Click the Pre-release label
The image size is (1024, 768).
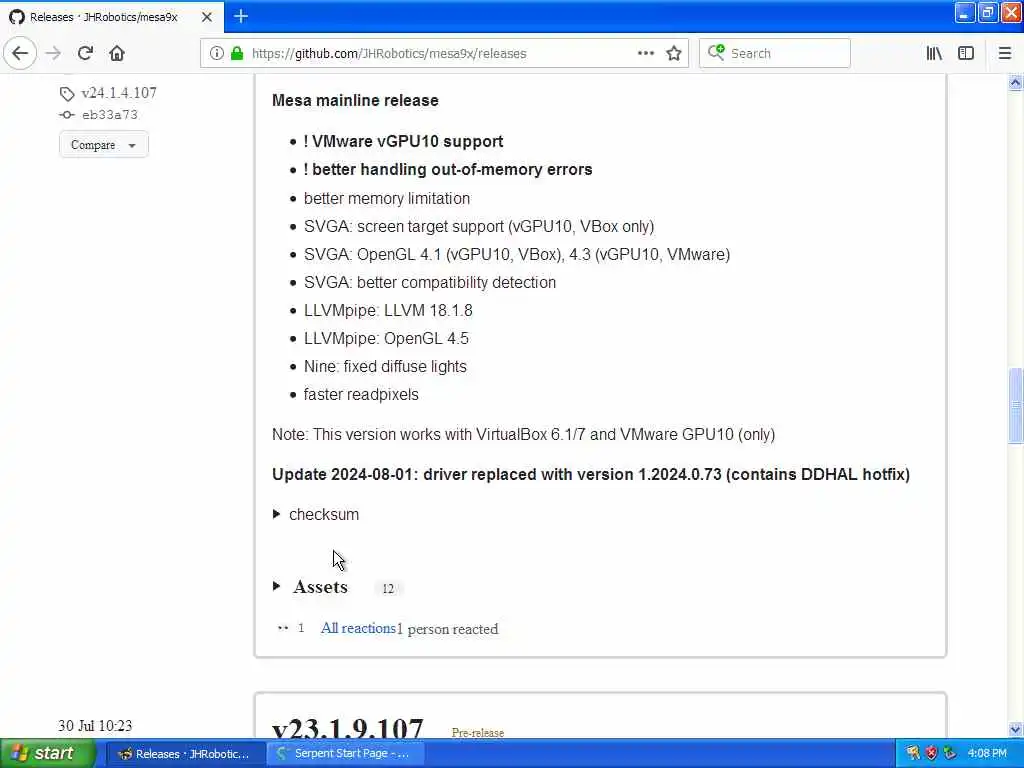coord(478,733)
